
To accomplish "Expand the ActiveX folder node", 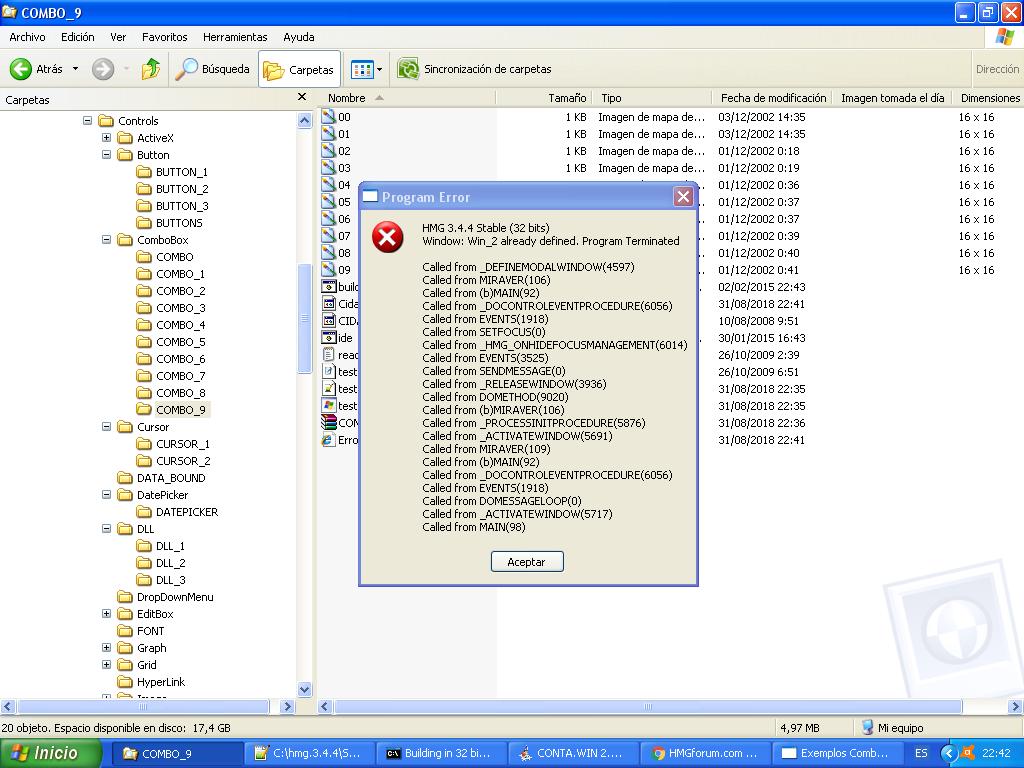I will pyautogui.click(x=106, y=137).
